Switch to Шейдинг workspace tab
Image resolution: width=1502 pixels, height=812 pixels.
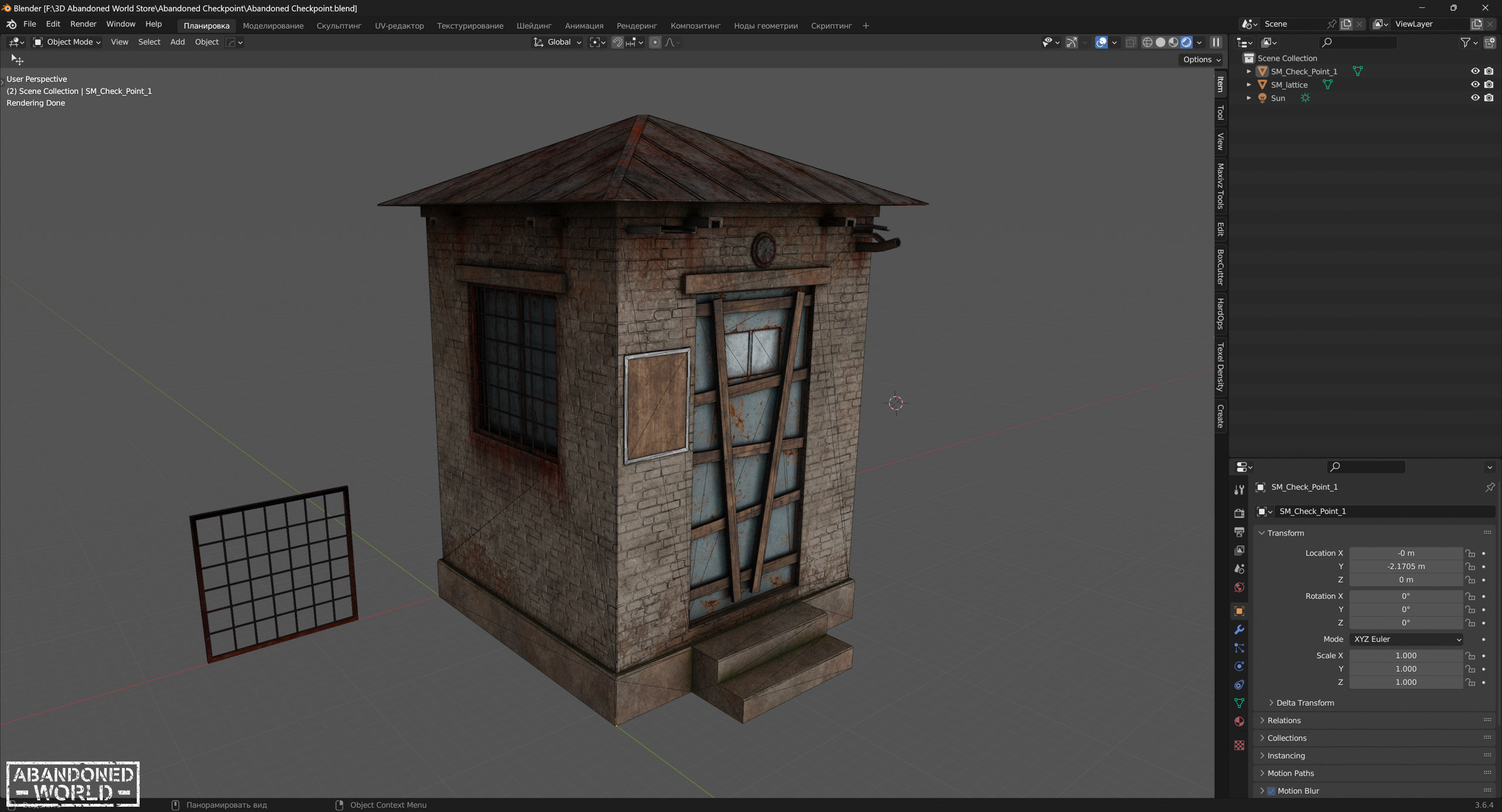[533, 26]
